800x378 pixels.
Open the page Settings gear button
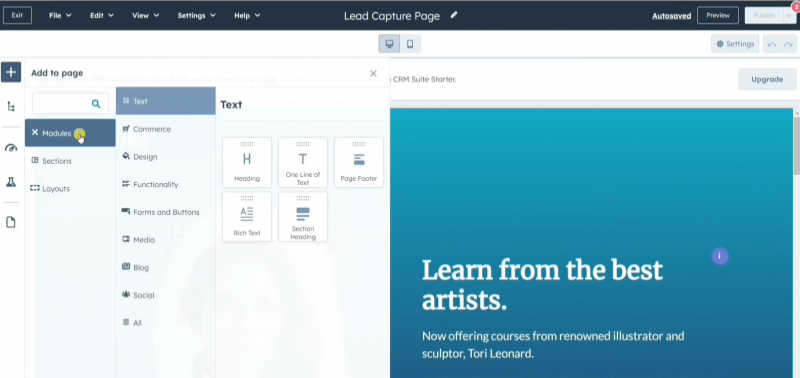(735, 44)
